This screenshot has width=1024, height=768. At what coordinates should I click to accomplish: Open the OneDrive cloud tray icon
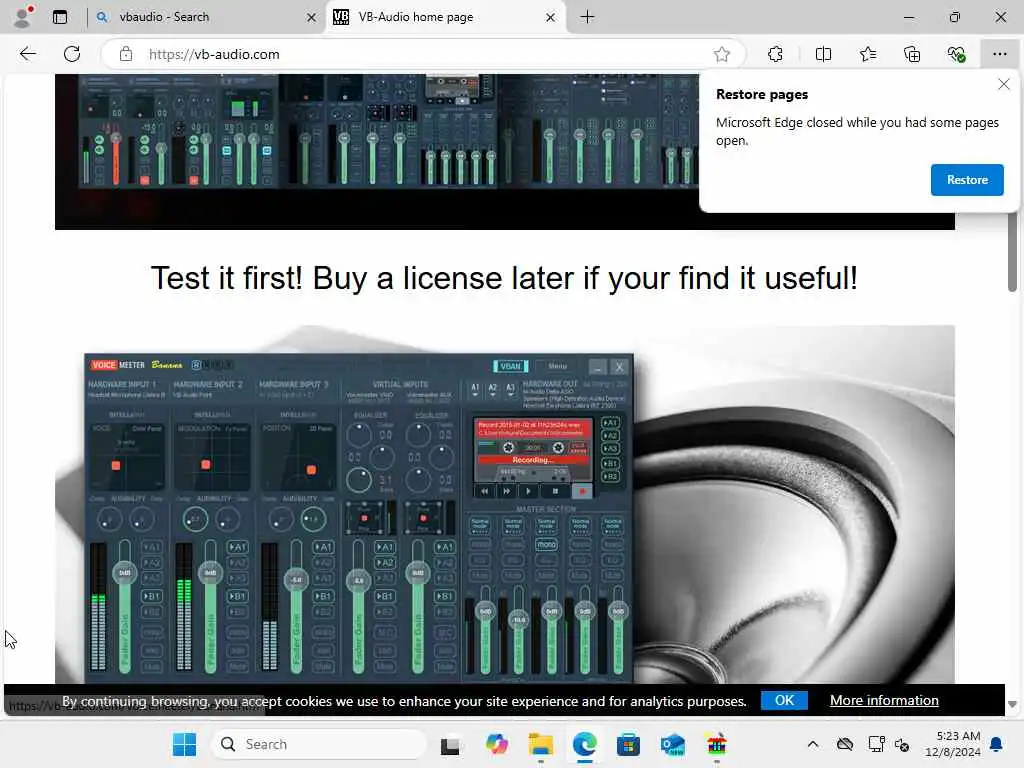(x=845, y=744)
